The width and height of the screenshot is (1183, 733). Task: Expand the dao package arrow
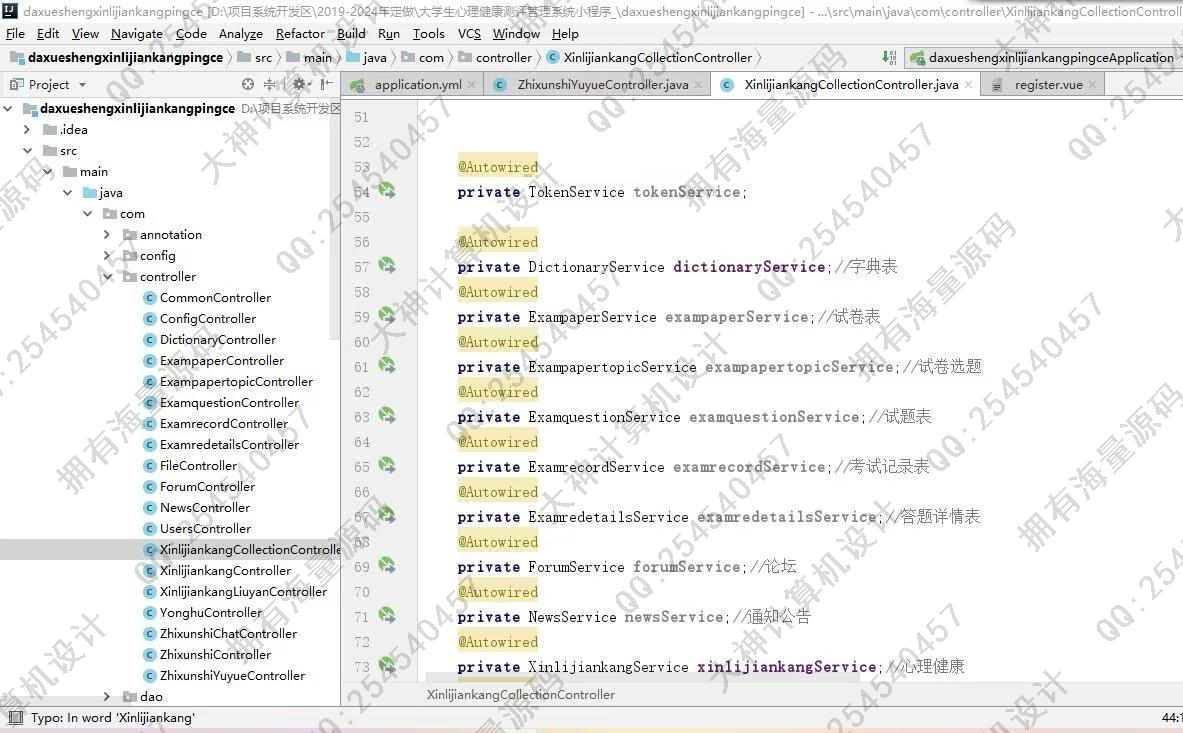(107, 697)
